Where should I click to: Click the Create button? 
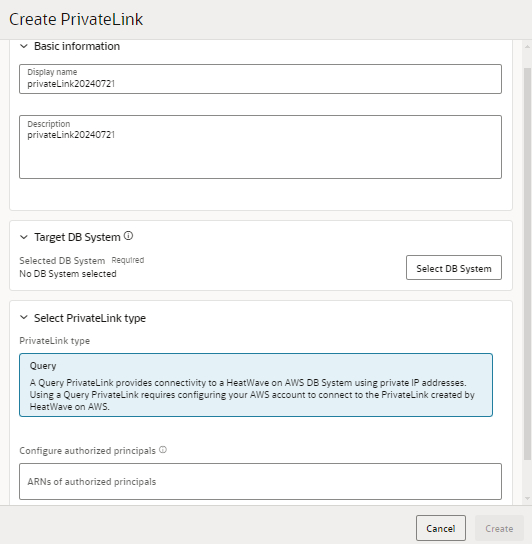click(499, 528)
